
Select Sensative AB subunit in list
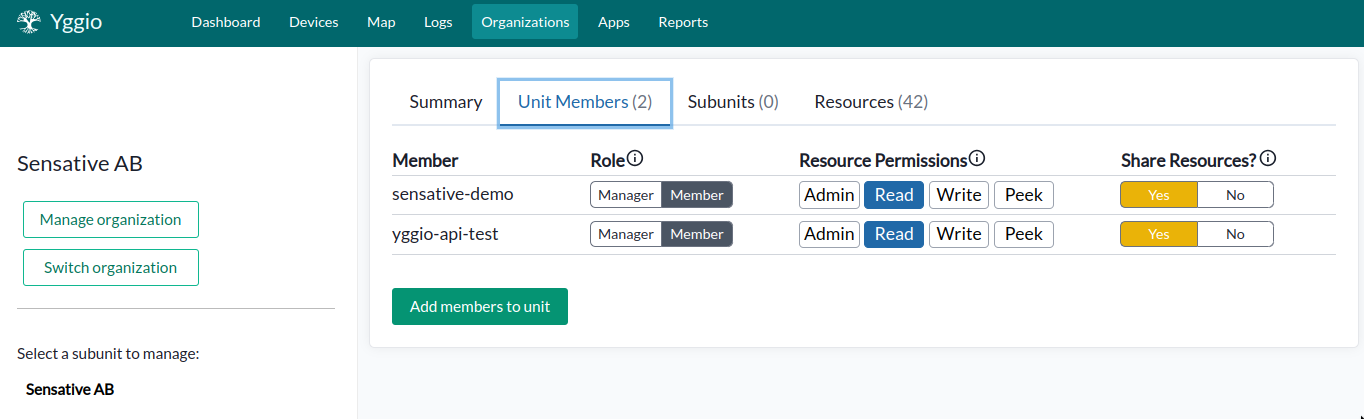pos(70,389)
